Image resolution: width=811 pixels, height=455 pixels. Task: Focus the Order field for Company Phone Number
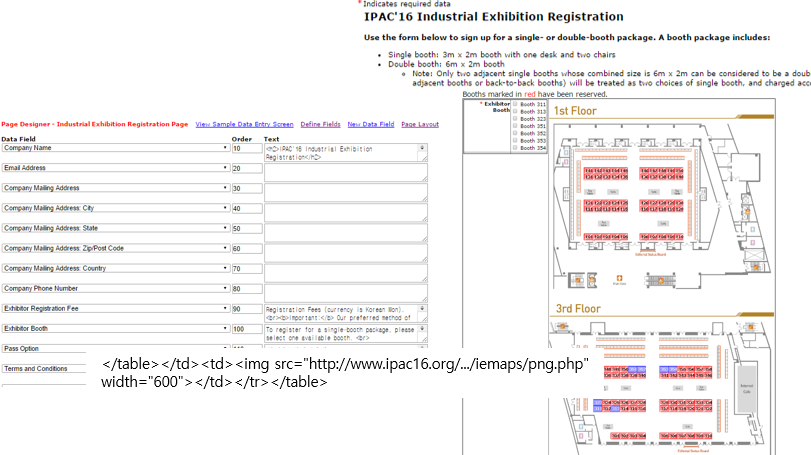click(245, 289)
